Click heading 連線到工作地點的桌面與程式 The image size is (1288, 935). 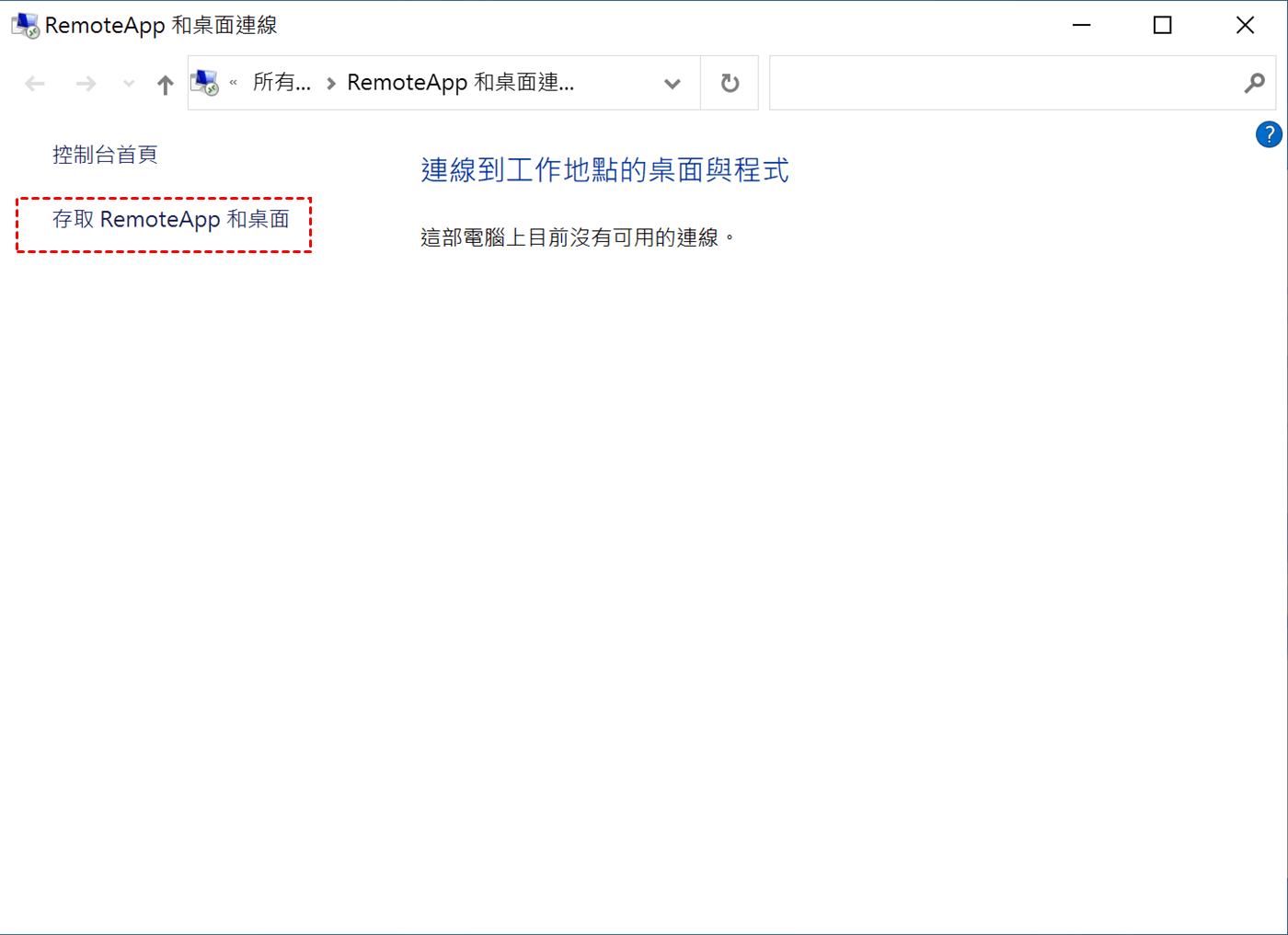604,170
